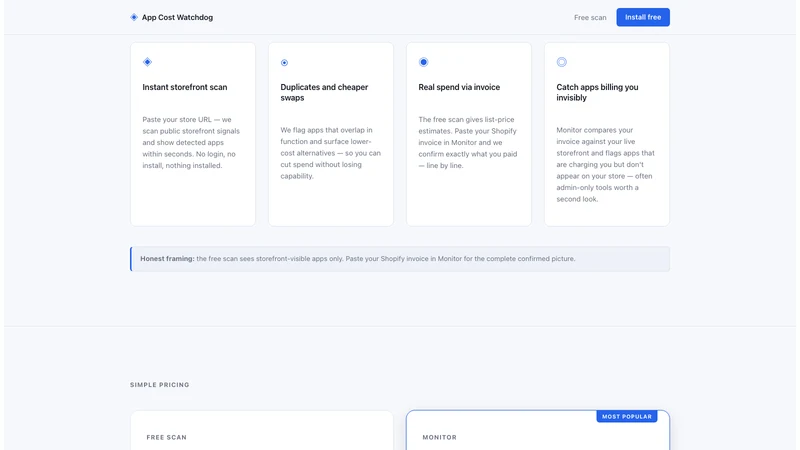Select the FREE SCAN pricing card
This screenshot has width=800, height=450.
click(x=262, y=431)
